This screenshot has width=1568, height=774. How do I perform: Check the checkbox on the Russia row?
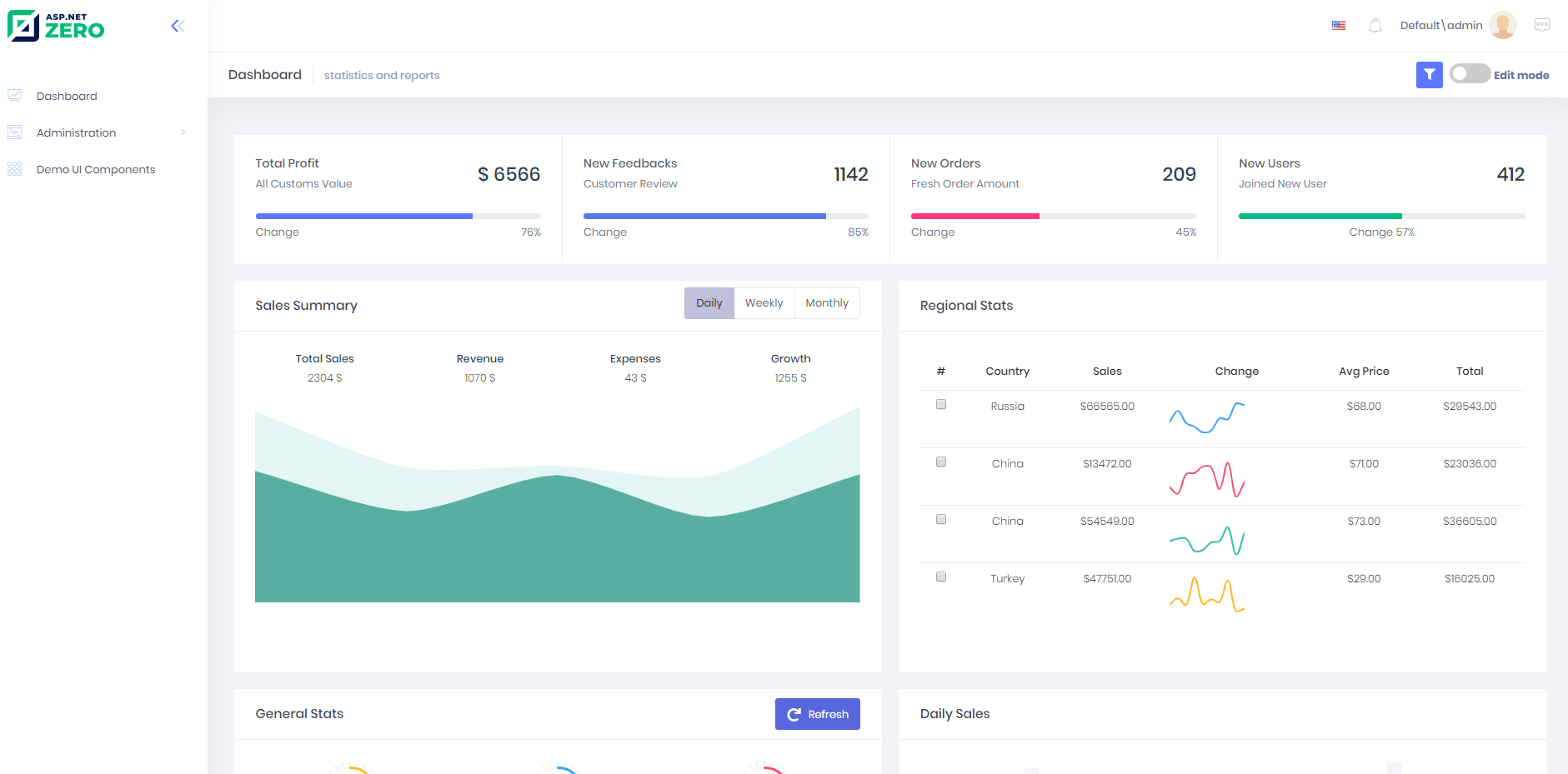point(940,404)
